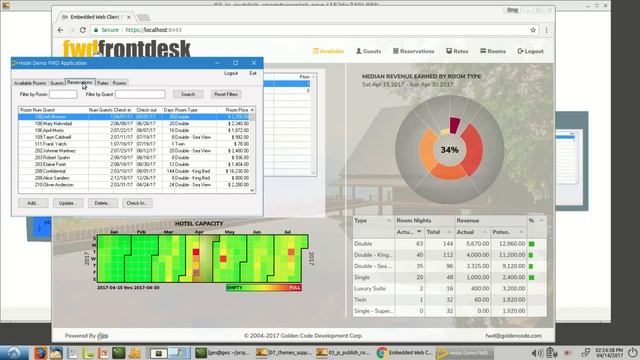
Task: Open Reservations in the web navigation bar
Action: (x=414, y=51)
